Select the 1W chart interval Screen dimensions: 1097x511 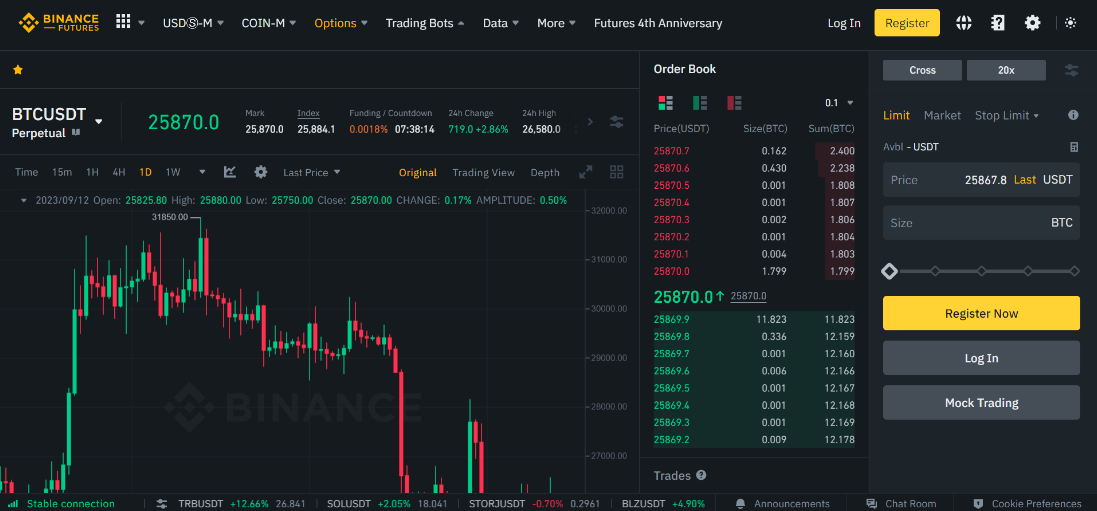point(173,172)
